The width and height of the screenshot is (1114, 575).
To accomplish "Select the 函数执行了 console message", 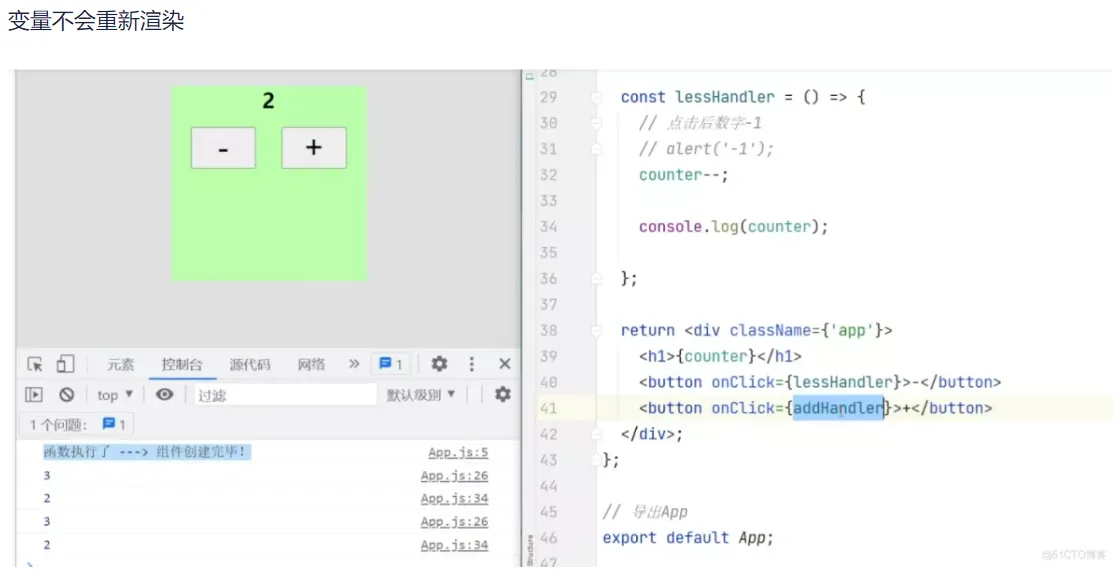I will click(x=147, y=452).
